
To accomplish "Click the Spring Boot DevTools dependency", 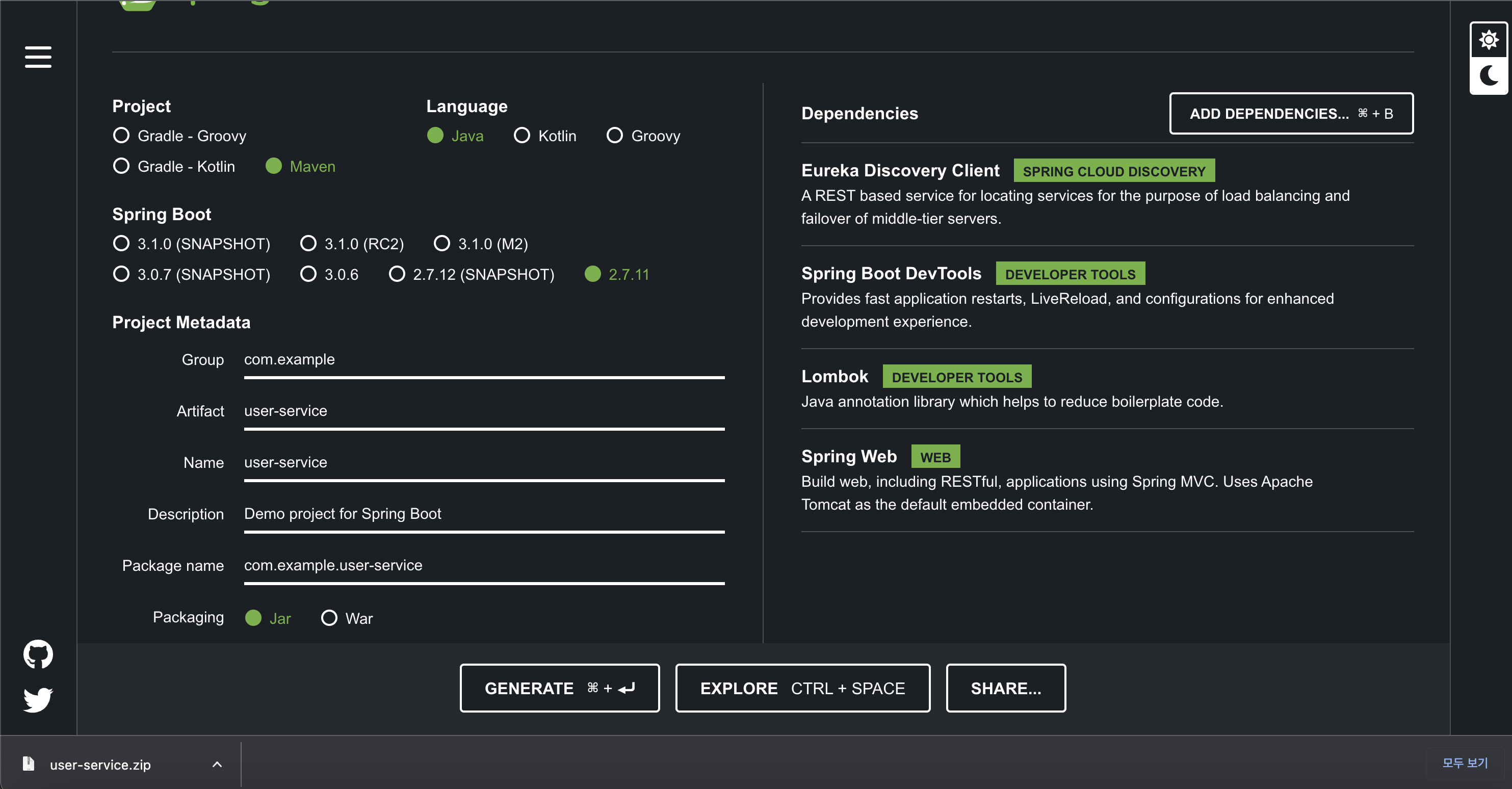I will (1107, 297).
